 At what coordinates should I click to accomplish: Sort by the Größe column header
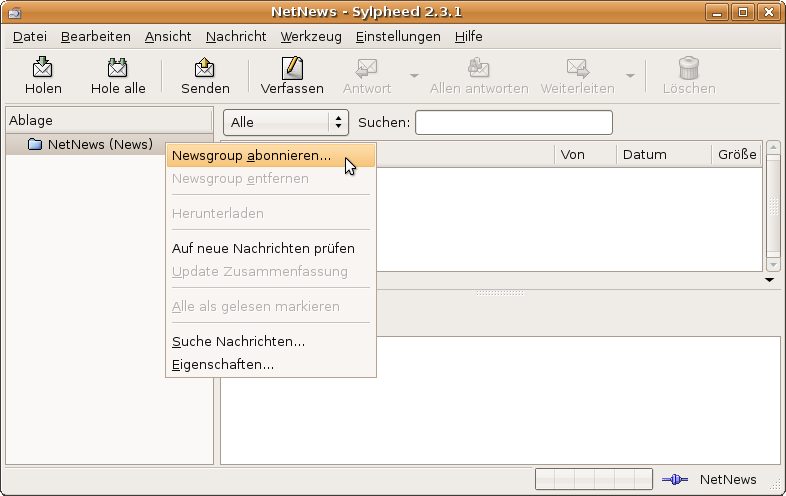(x=737, y=154)
